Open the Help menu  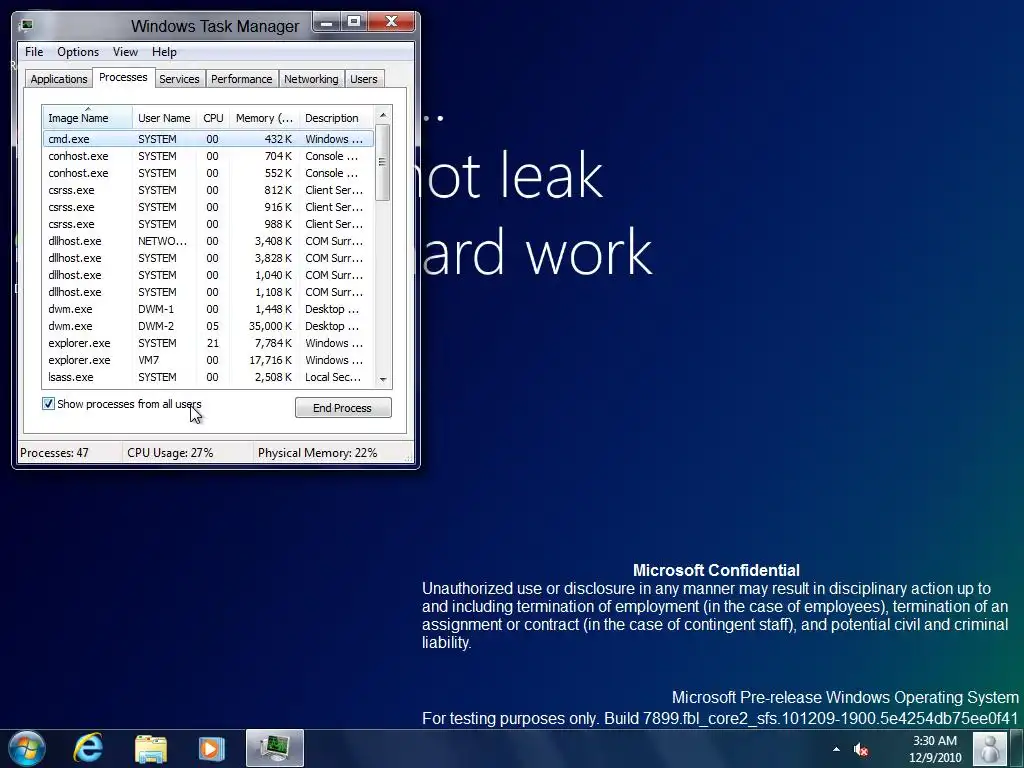(164, 52)
